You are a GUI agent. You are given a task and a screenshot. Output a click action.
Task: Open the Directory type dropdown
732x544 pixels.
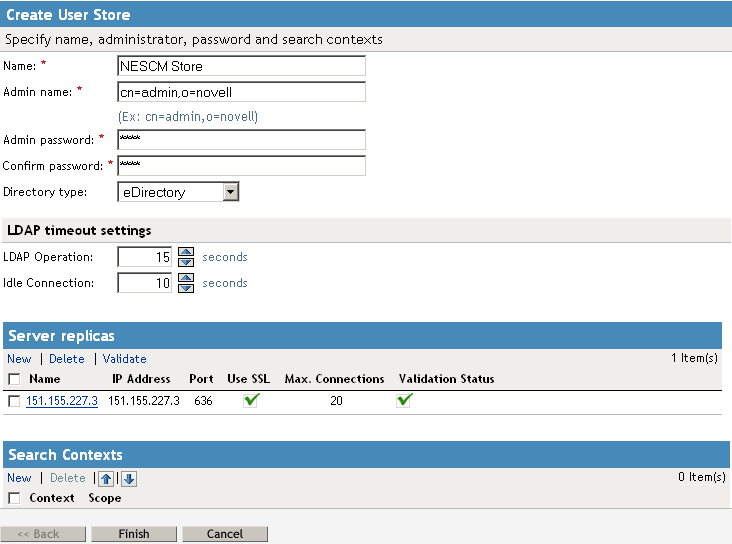click(178, 192)
